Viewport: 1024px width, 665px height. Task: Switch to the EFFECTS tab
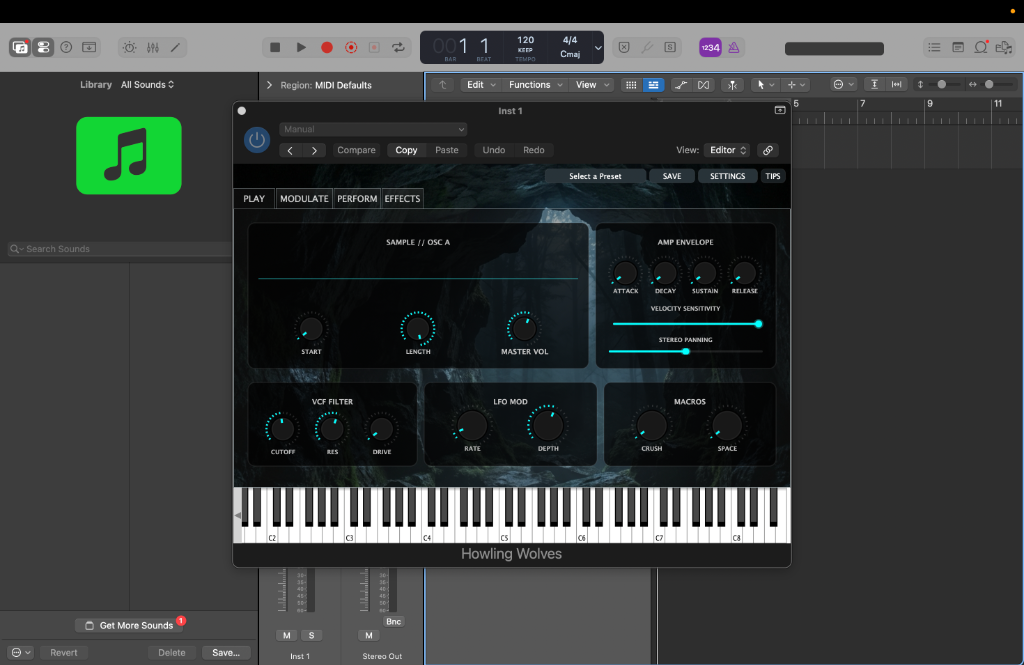pos(402,198)
